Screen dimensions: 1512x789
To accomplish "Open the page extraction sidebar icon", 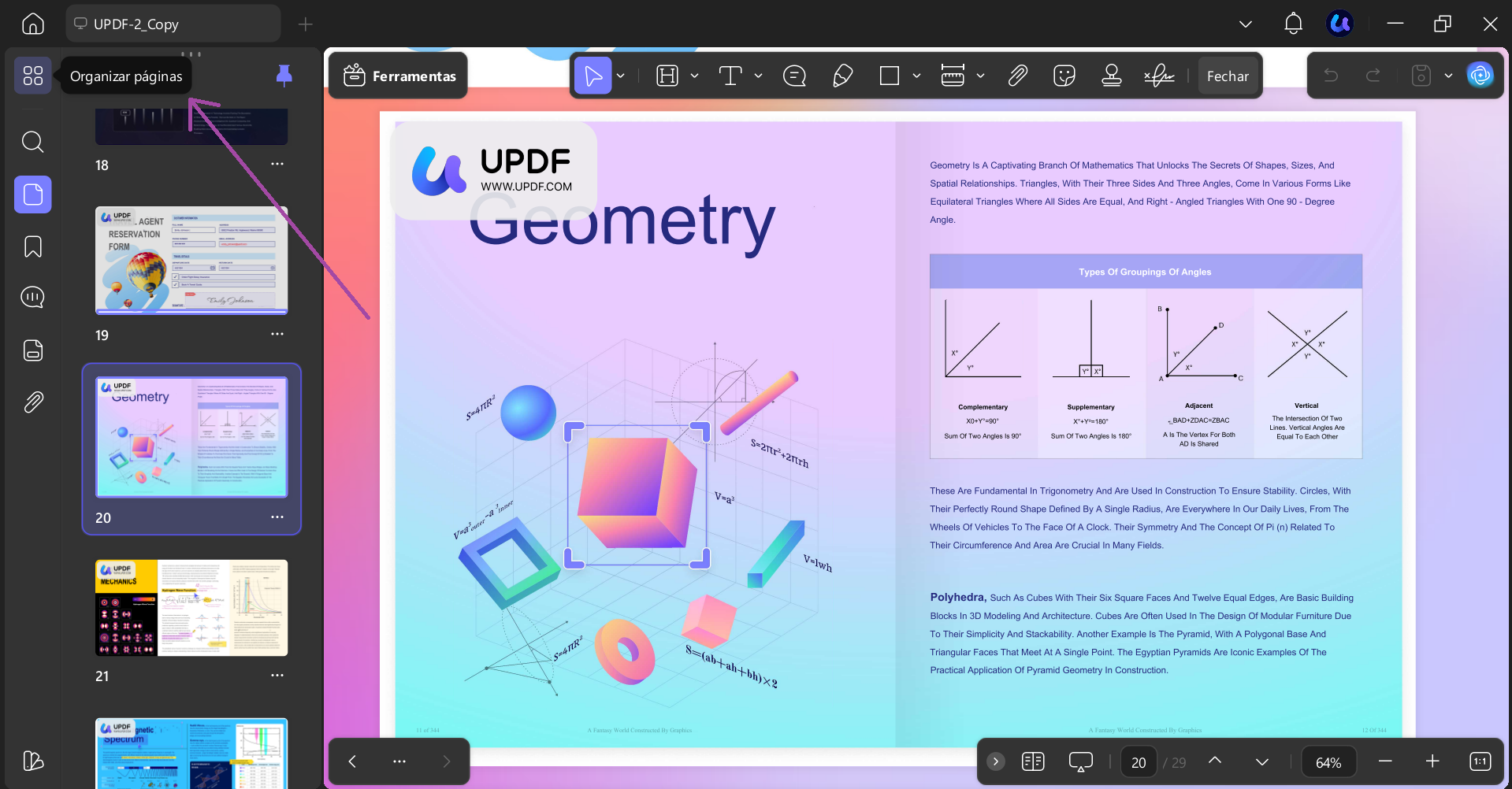I will click(x=33, y=350).
